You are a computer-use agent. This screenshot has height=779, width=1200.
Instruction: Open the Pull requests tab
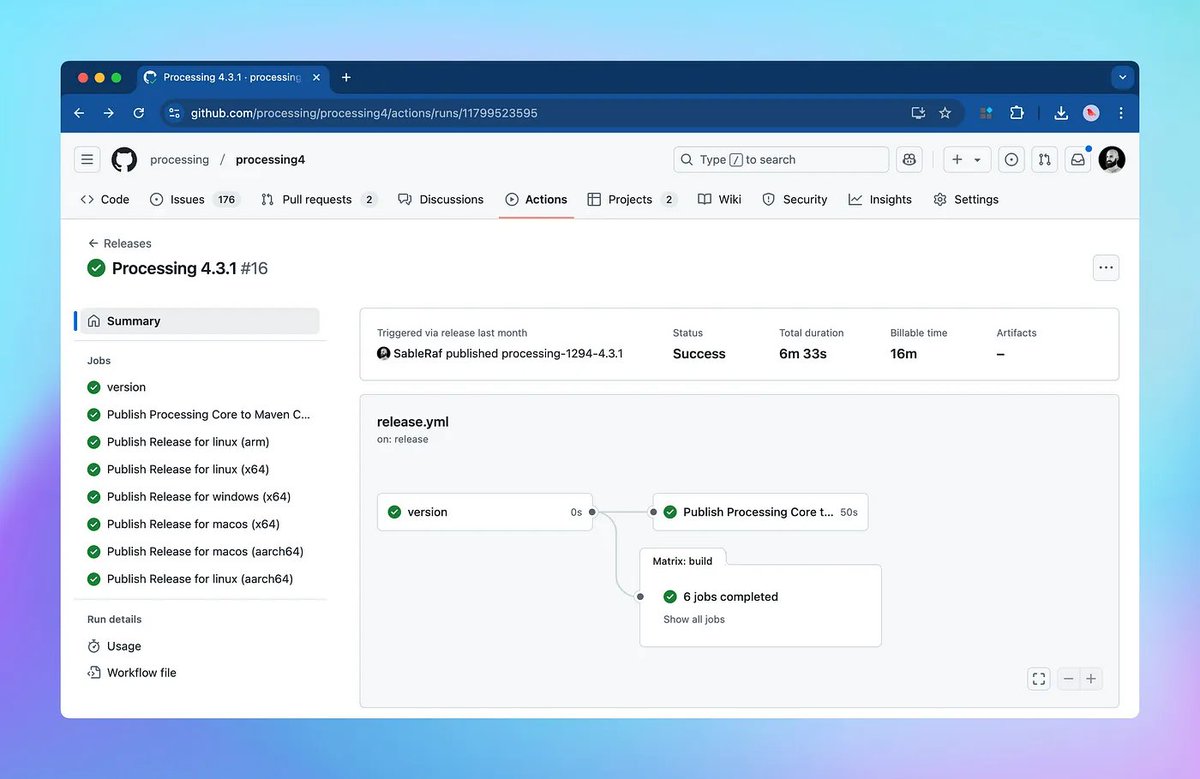(x=319, y=200)
